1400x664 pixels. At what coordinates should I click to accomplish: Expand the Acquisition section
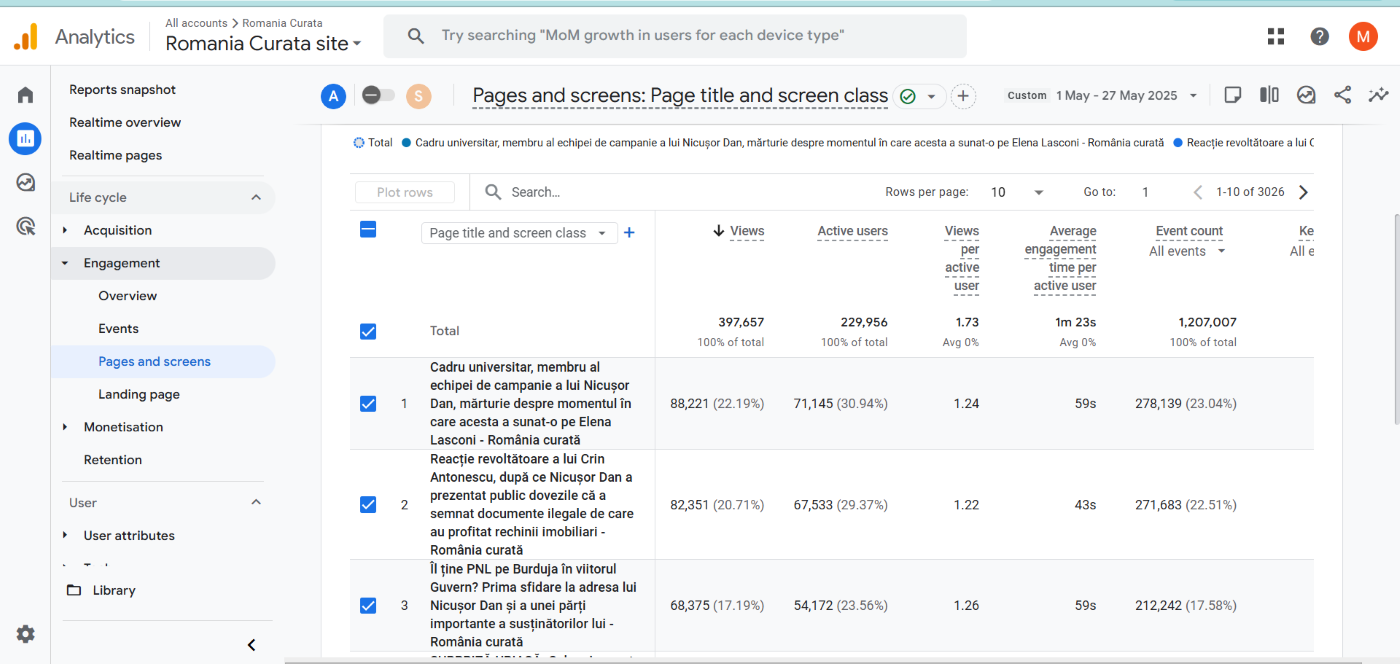click(x=117, y=230)
